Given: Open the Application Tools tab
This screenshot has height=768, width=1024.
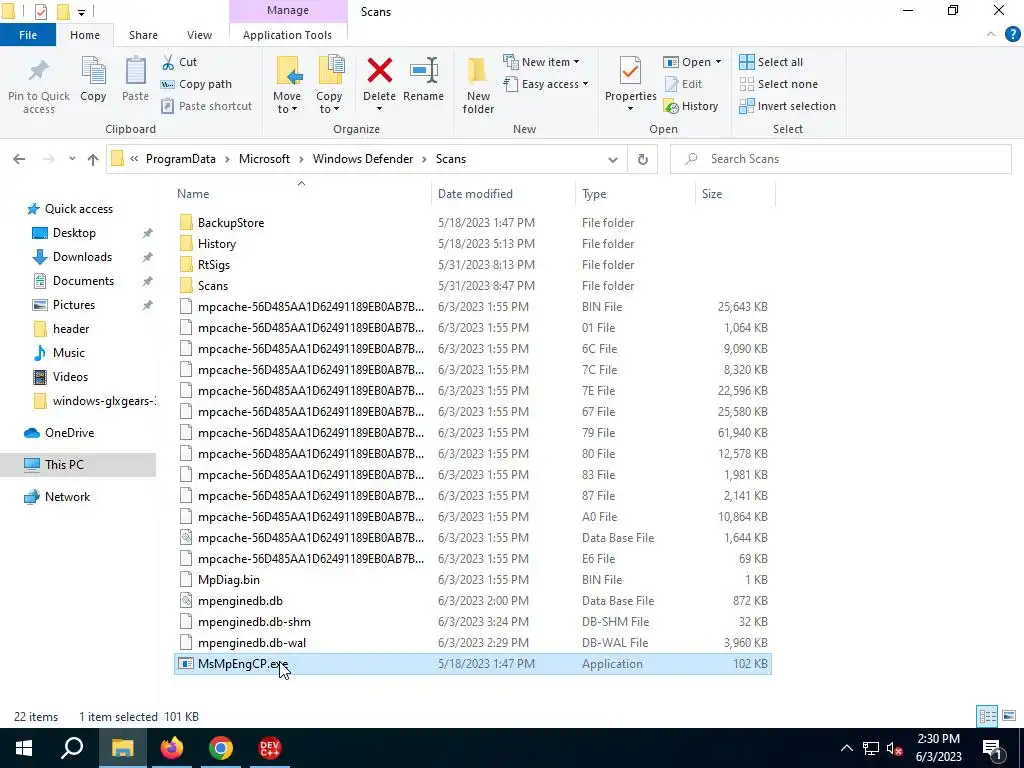Looking at the screenshot, I should click(x=287, y=35).
